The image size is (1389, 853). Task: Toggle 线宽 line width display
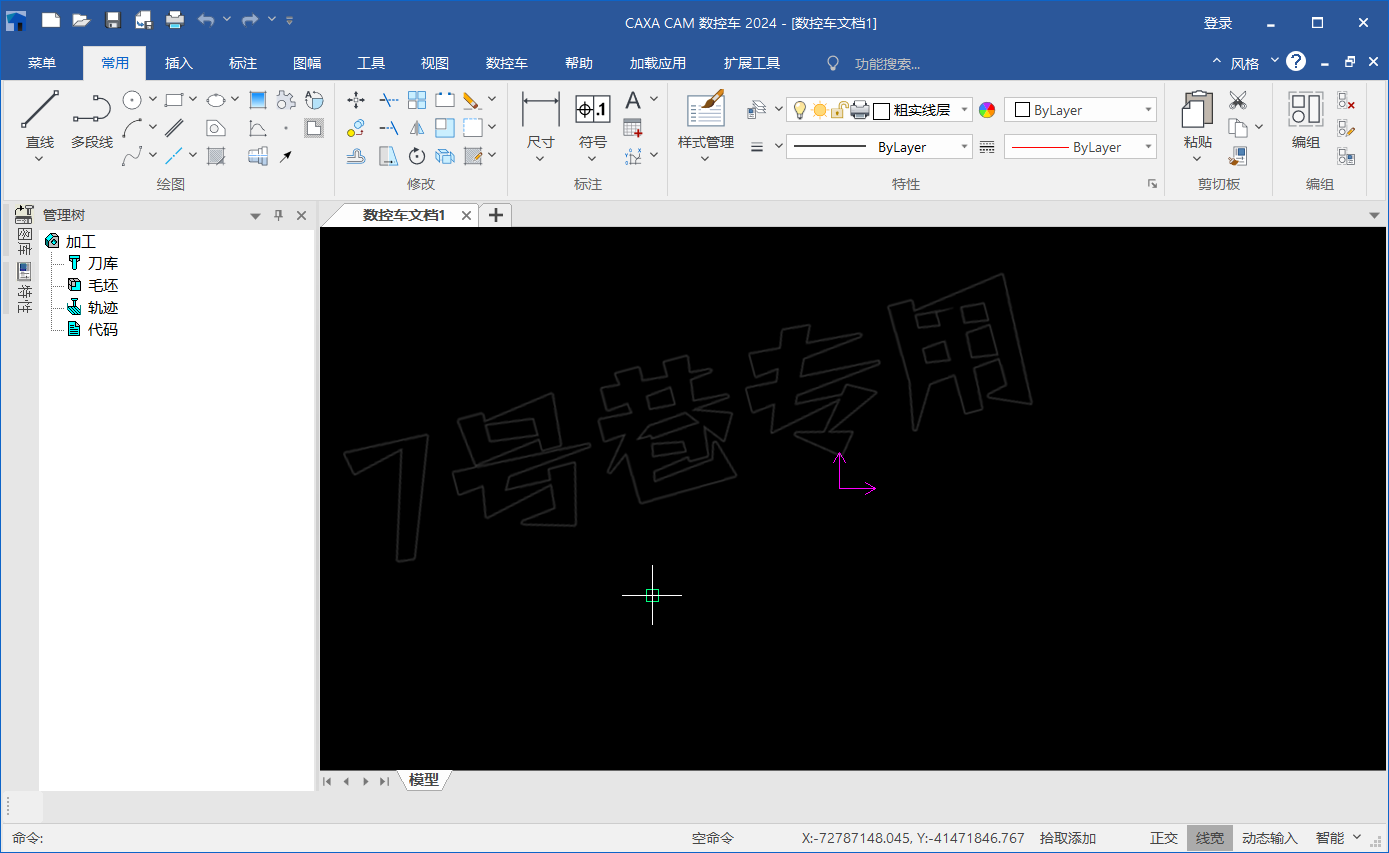point(1210,838)
